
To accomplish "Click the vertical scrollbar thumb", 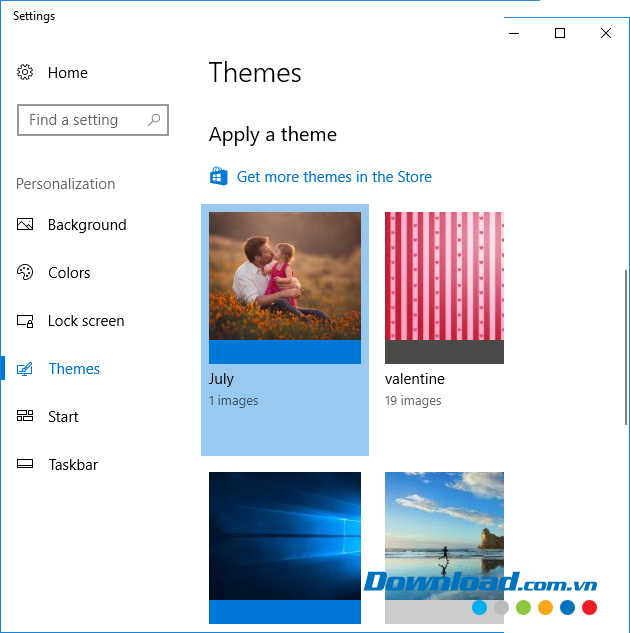I will (626, 348).
